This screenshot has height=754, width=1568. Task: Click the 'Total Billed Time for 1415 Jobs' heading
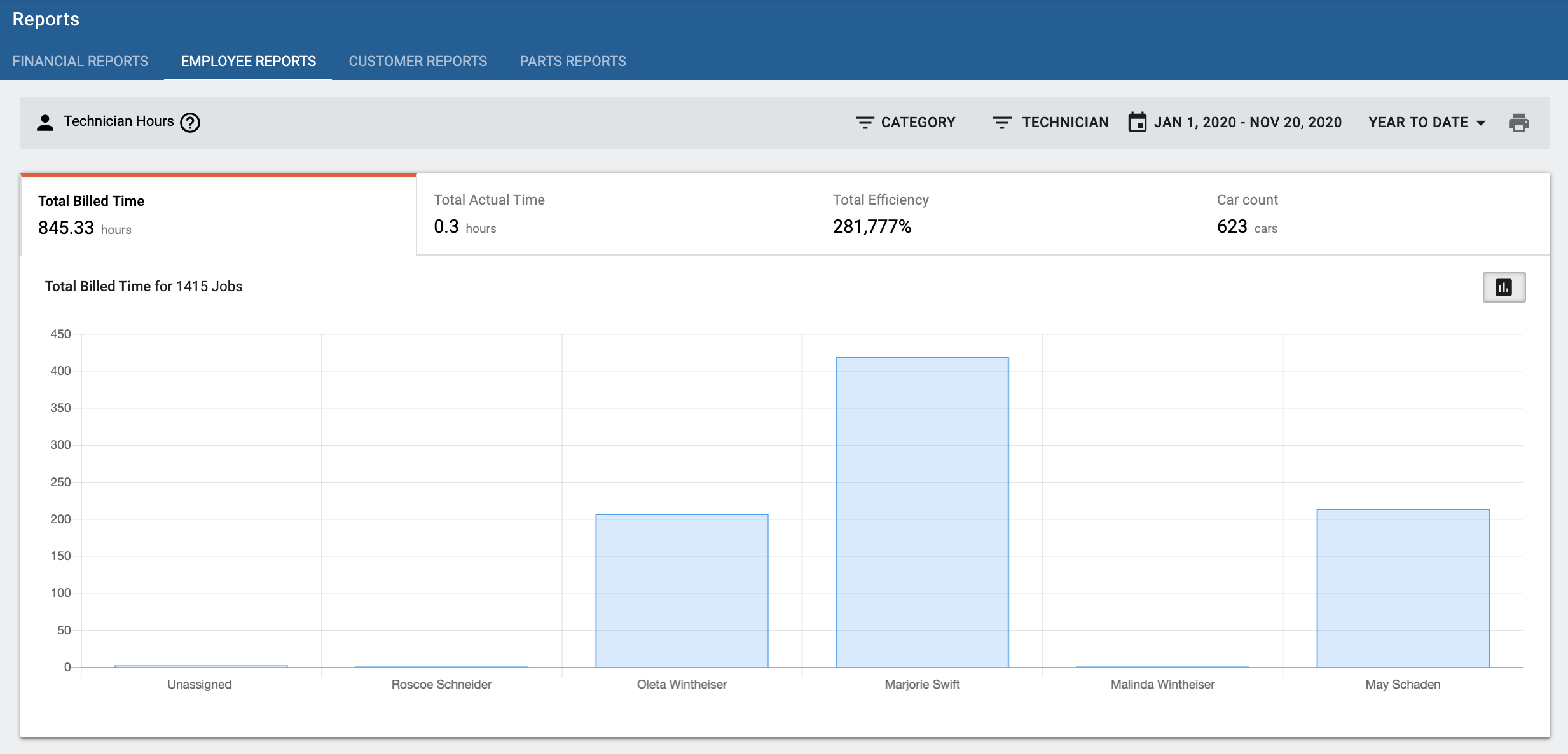point(144,286)
